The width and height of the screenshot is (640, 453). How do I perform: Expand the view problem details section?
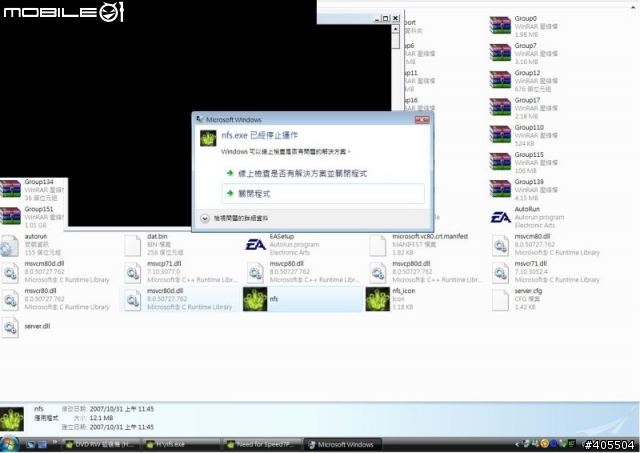click(x=205, y=218)
